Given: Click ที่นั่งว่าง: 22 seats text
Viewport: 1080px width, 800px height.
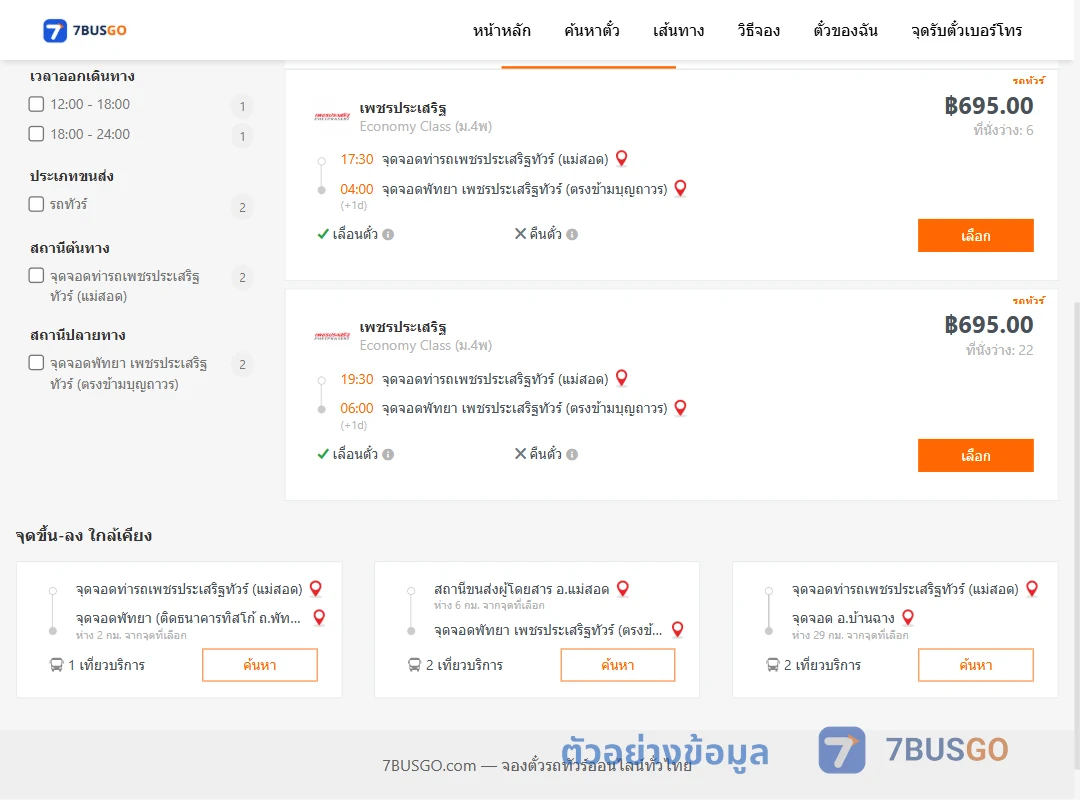Looking at the screenshot, I should coord(999,350).
